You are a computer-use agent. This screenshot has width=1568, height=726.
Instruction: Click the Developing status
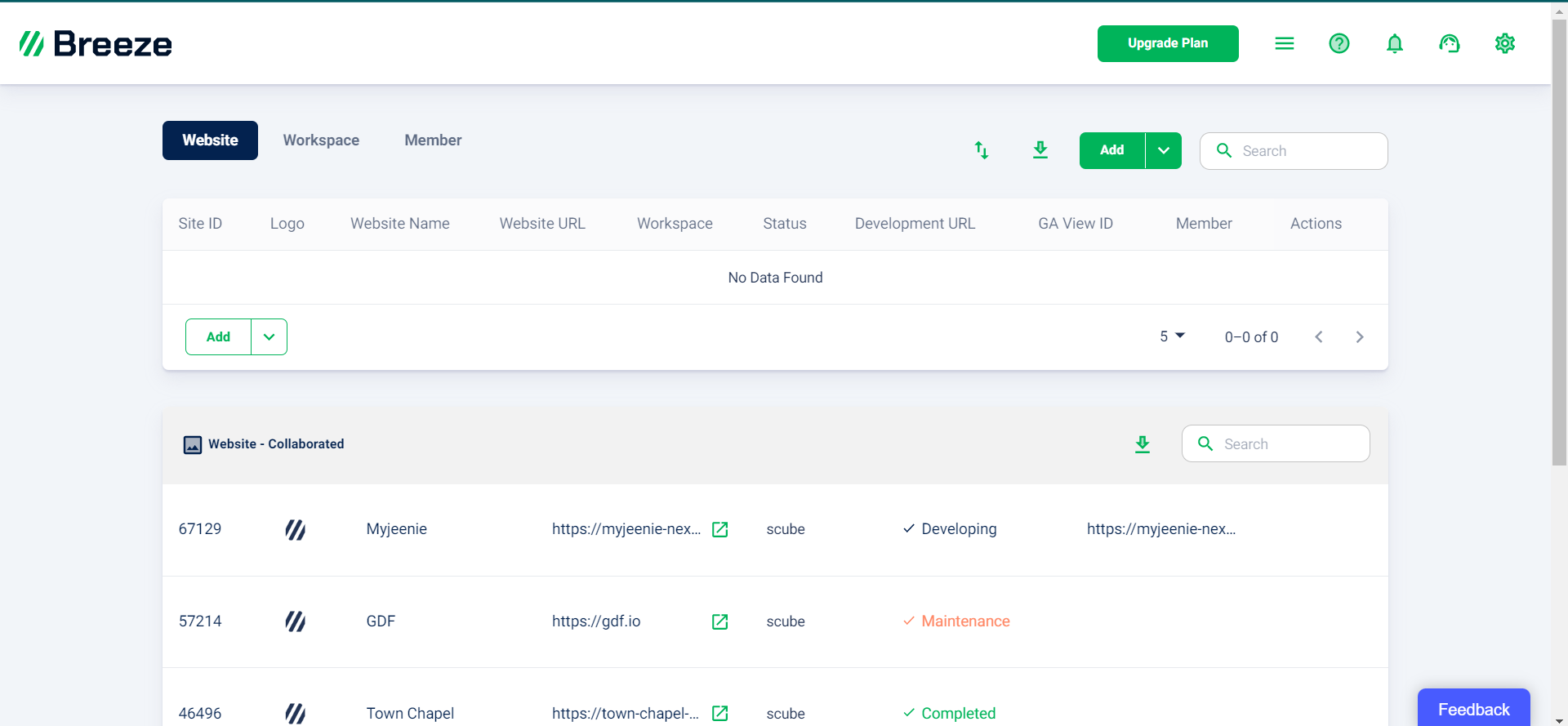pyautogui.click(x=950, y=529)
